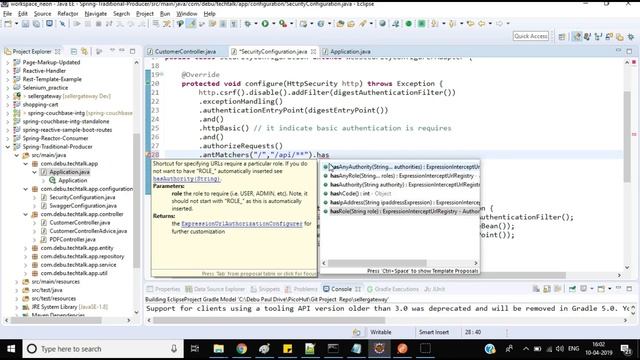Click the Previous Annotation toolbar icon
Screen dimensions: 640x360
452,24
